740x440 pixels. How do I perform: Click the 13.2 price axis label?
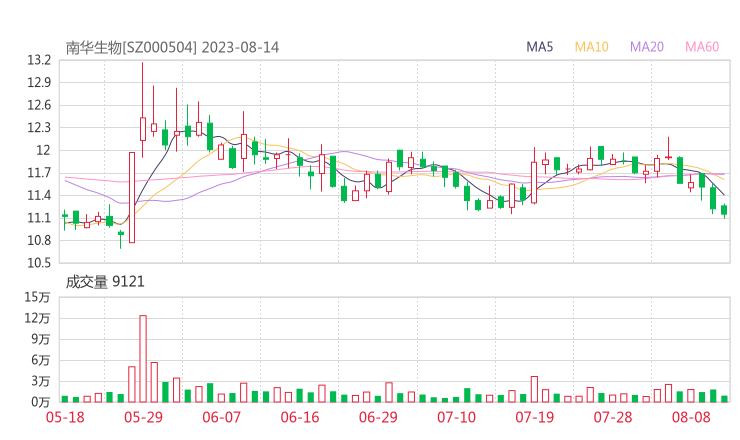[x=39, y=60]
